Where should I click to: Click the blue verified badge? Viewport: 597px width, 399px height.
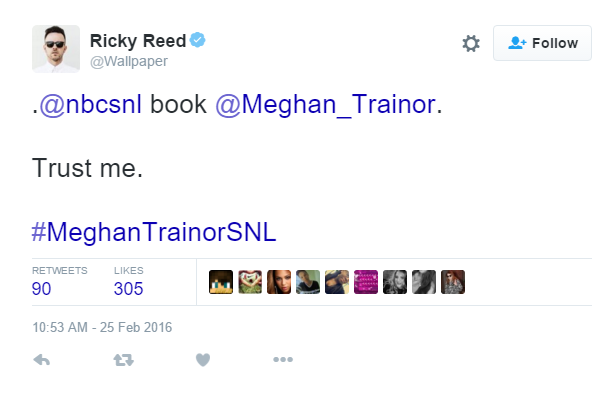(x=198, y=40)
